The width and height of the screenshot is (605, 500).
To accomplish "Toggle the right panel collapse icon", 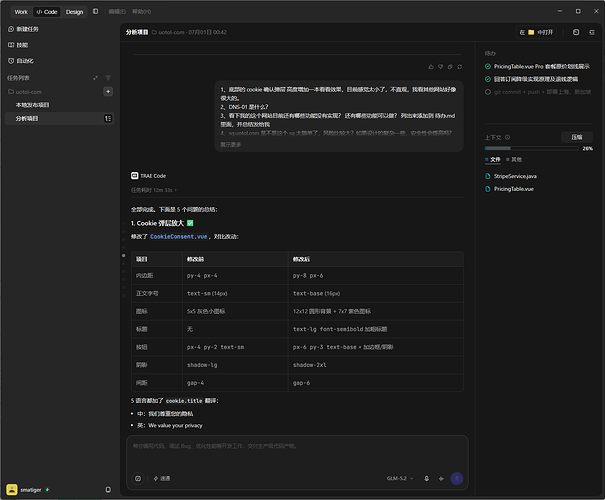I will [592, 32].
